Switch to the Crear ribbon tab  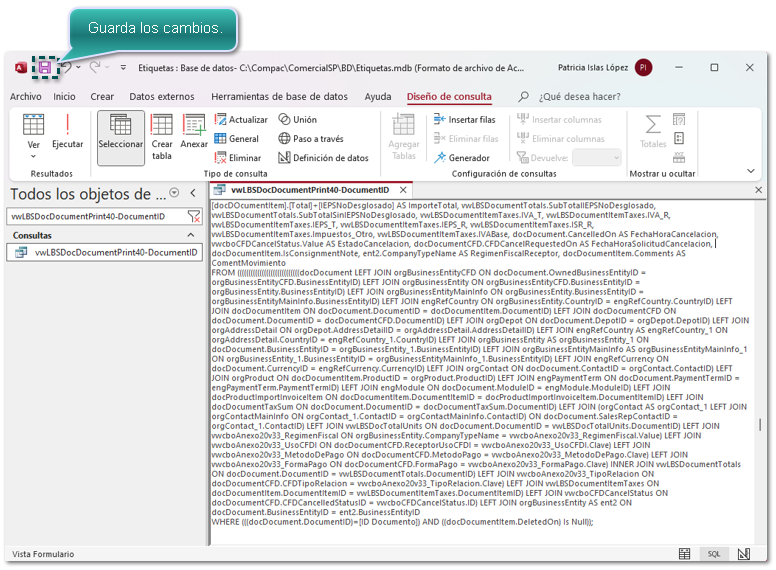coord(102,96)
